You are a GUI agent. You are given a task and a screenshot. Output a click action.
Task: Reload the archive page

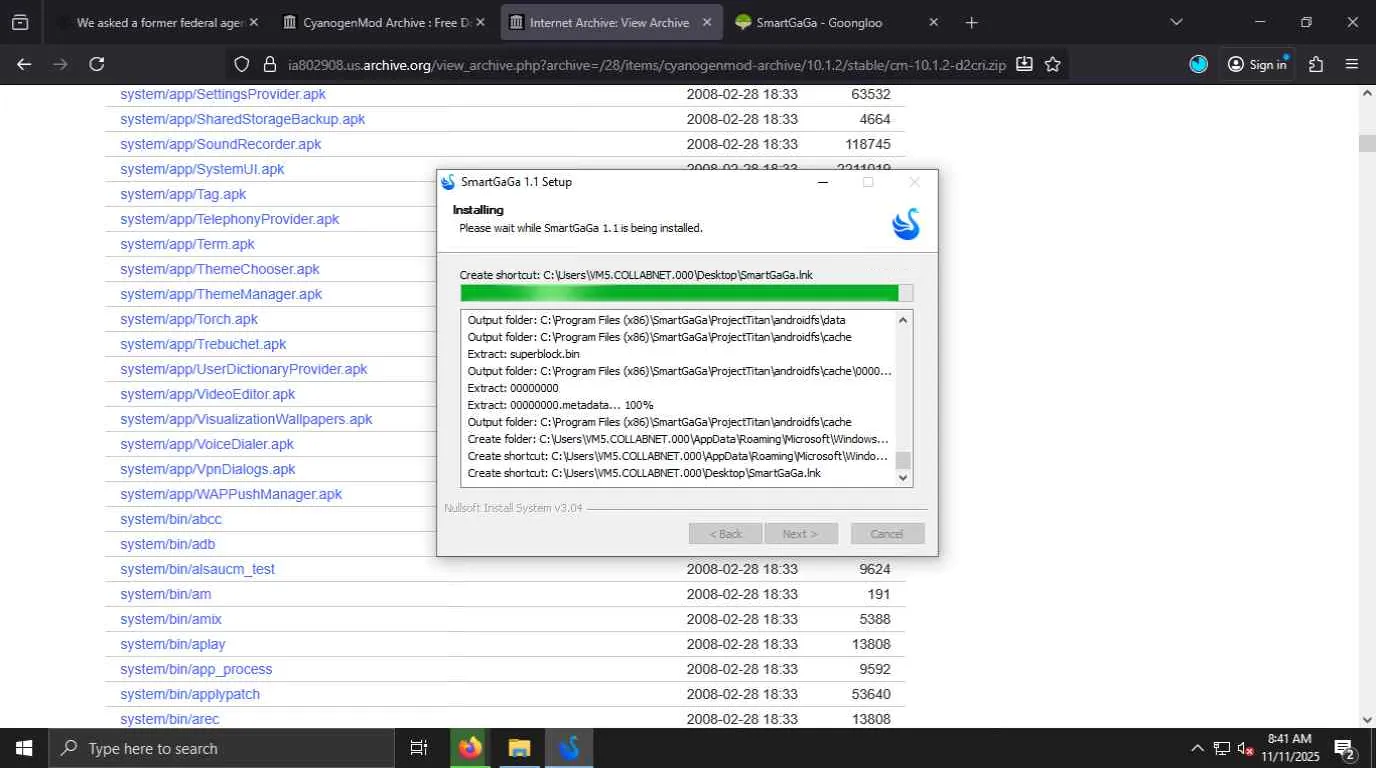(97, 64)
